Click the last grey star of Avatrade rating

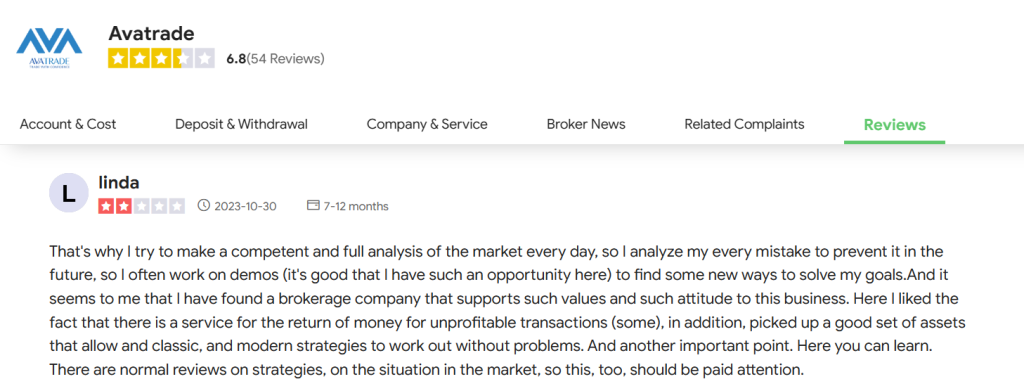click(204, 59)
